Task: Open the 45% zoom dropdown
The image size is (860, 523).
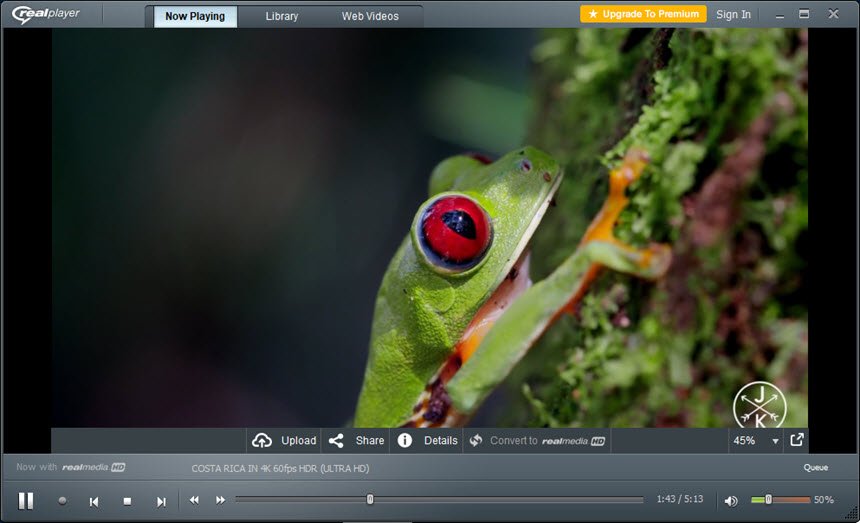Action: tap(756, 441)
